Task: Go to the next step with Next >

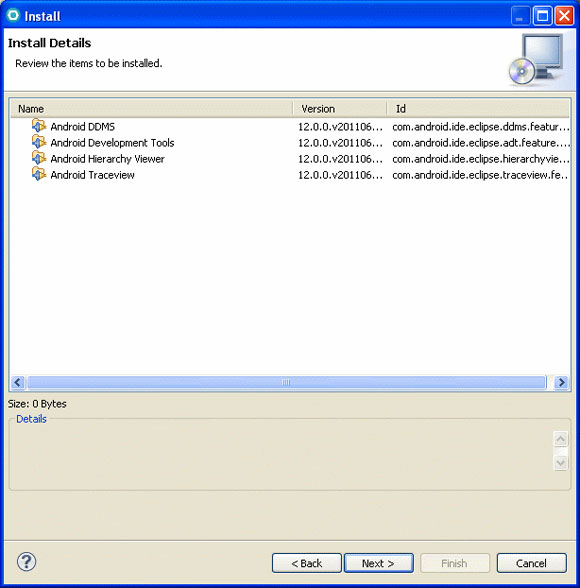Action: (379, 563)
